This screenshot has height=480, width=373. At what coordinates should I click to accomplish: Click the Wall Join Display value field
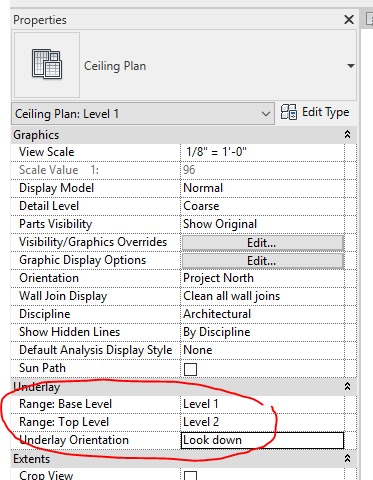262,296
